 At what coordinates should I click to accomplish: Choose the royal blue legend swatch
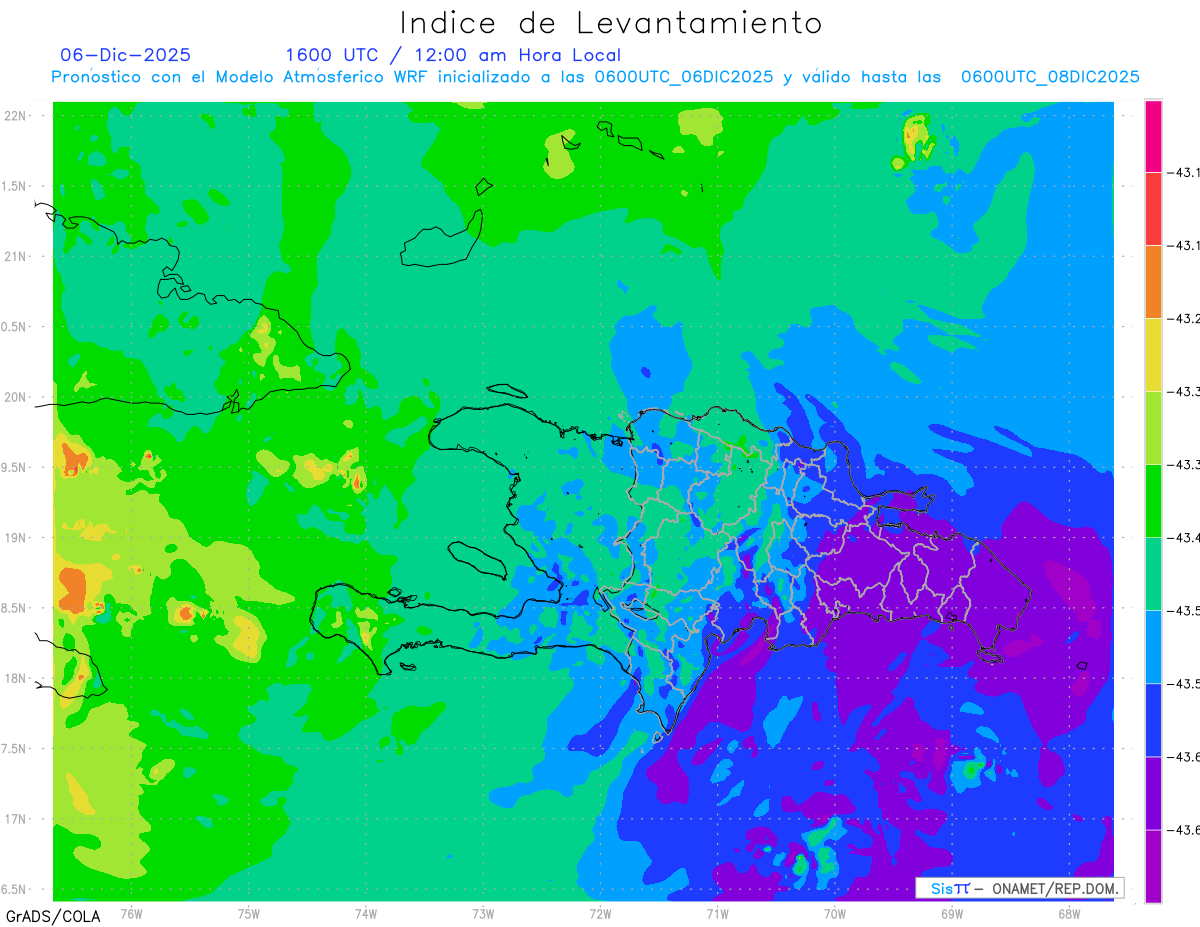[x=1153, y=720]
